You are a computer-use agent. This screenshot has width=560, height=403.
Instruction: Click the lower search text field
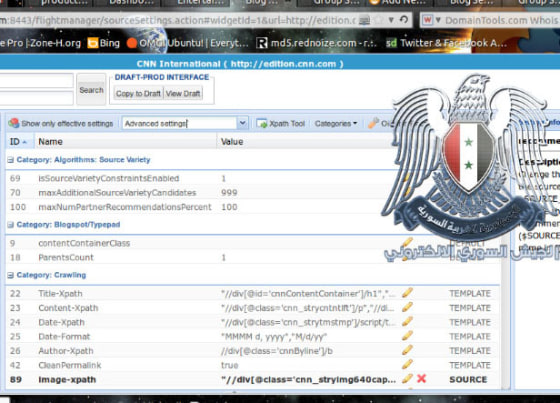[36, 98]
